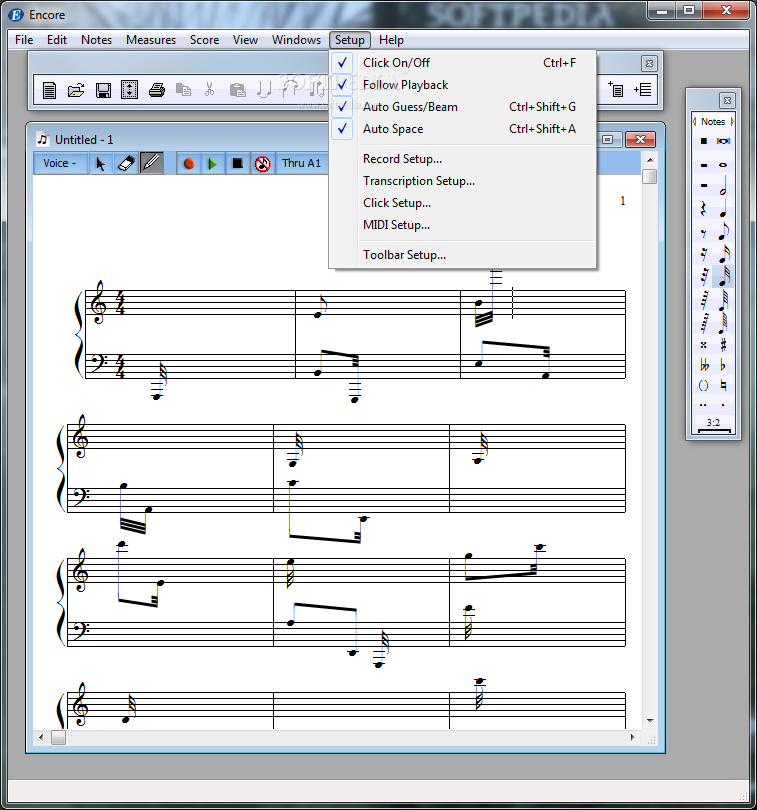This screenshot has height=810, width=757.
Task: Click the vertical scrollbar down arrow
Action: coord(650,721)
